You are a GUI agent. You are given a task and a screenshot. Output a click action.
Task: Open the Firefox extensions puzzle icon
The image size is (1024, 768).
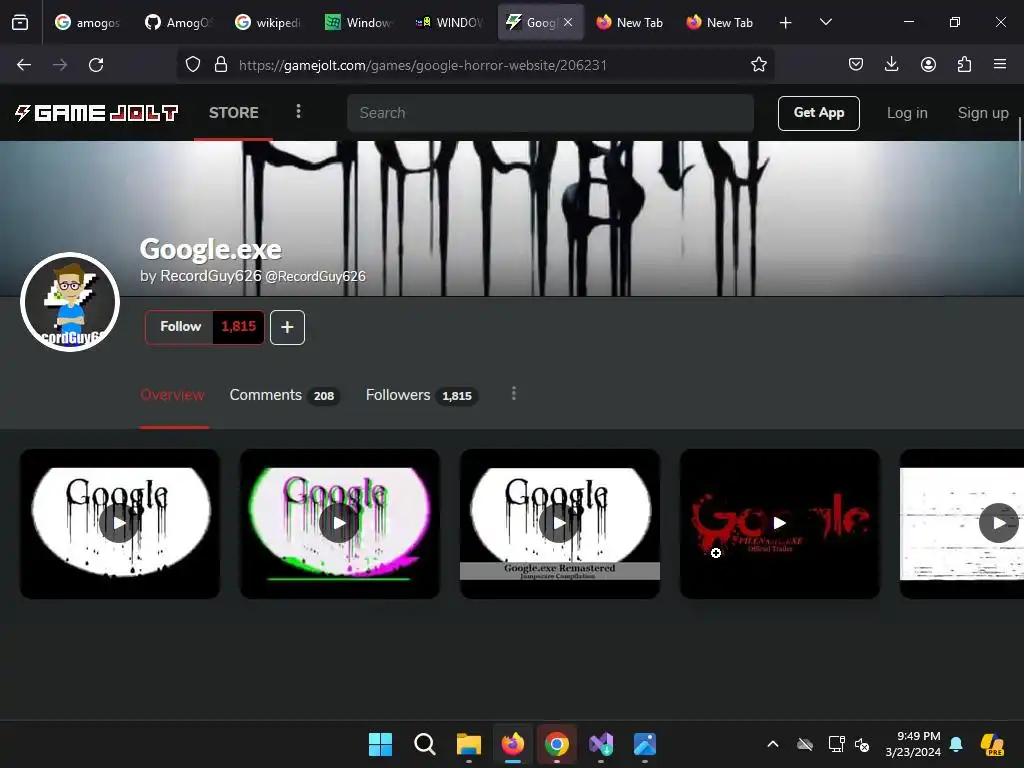[964, 65]
